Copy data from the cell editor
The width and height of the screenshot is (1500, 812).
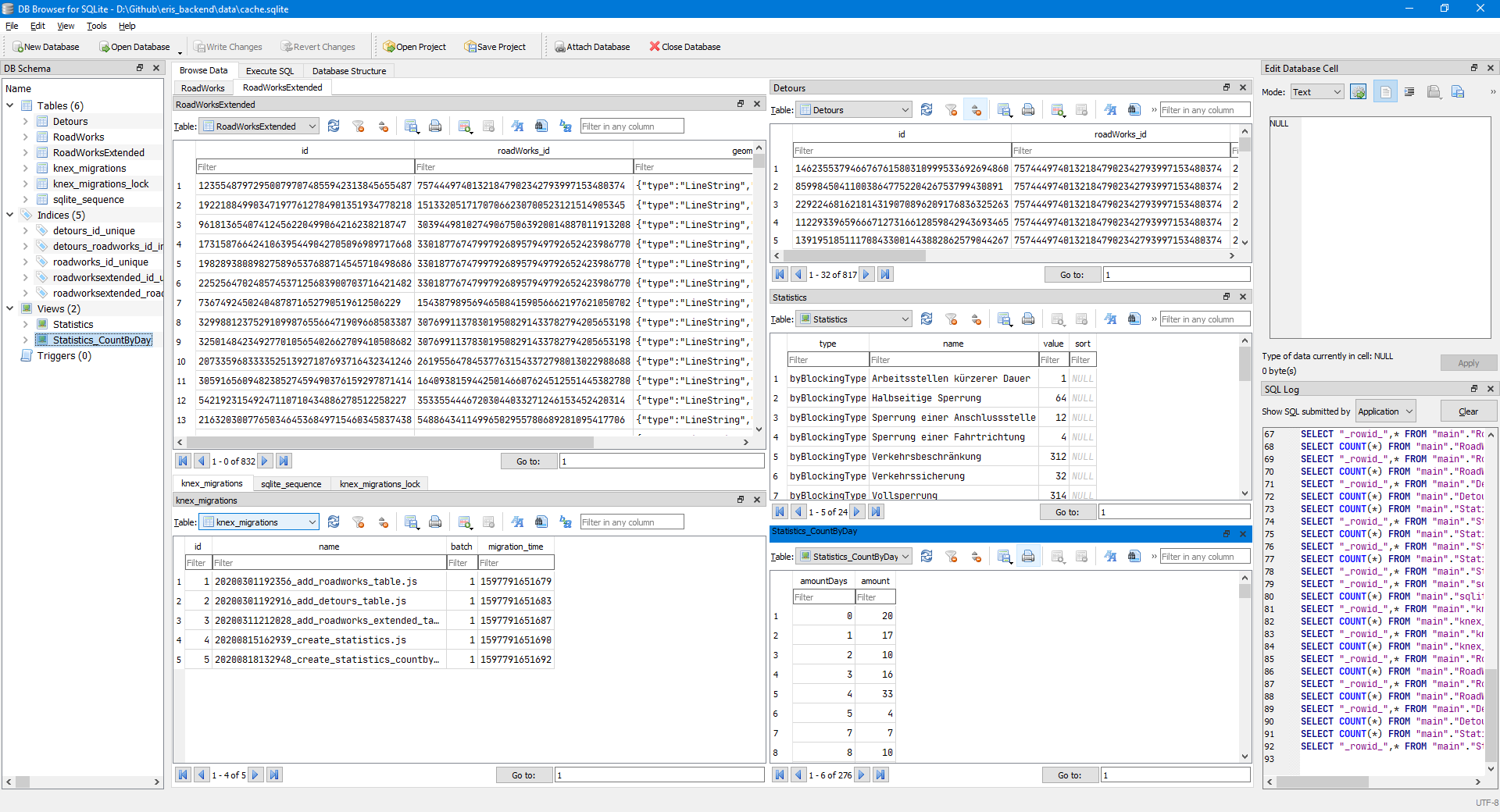1457,91
